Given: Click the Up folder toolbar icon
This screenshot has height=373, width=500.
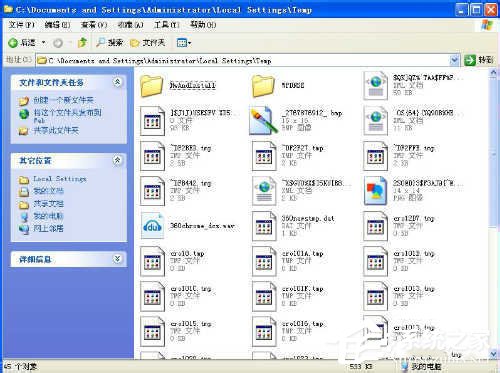Looking at the screenshot, I should pyautogui.click(x=82, y=43).
